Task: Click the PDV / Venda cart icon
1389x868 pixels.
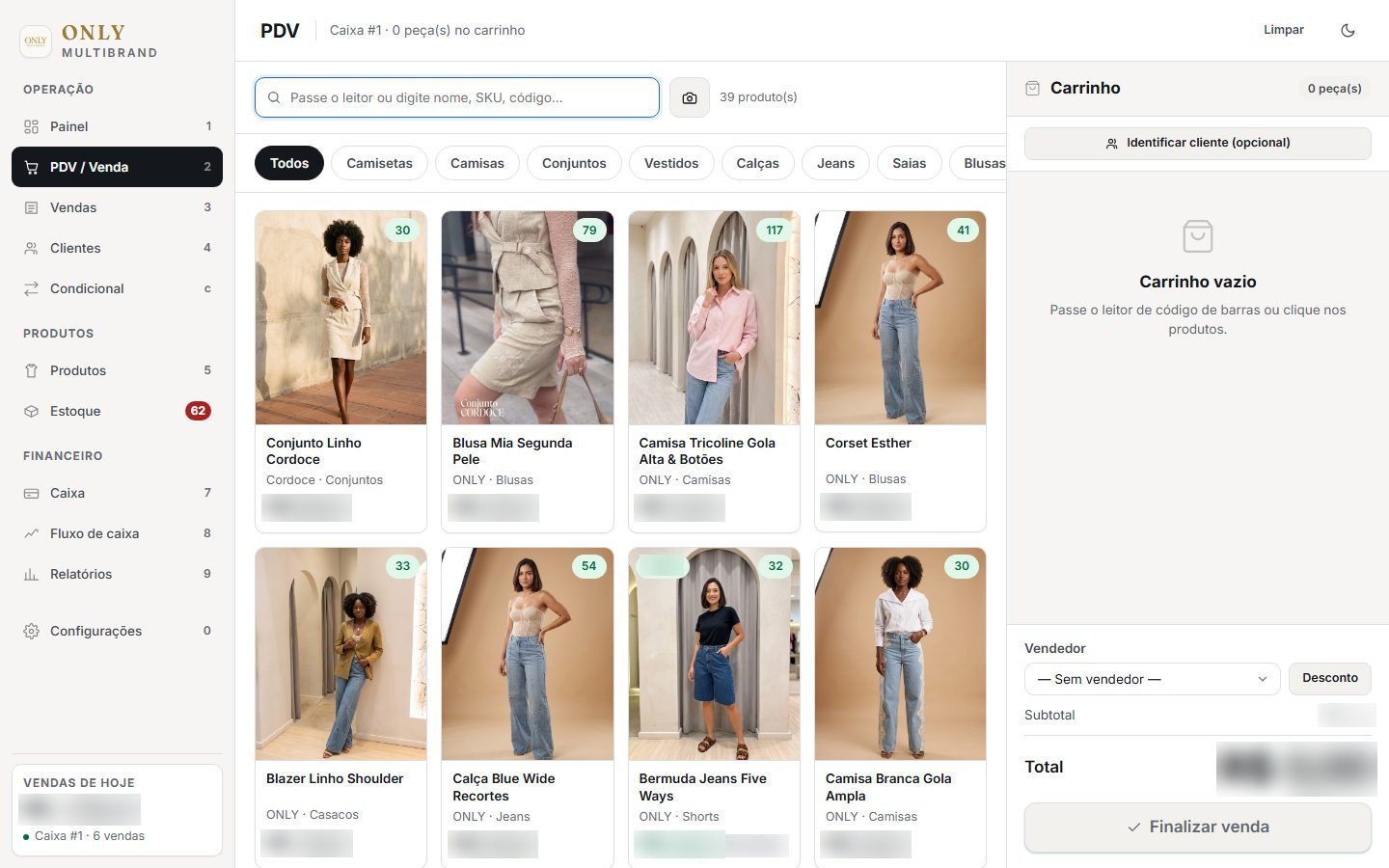Action: (31, 167)
